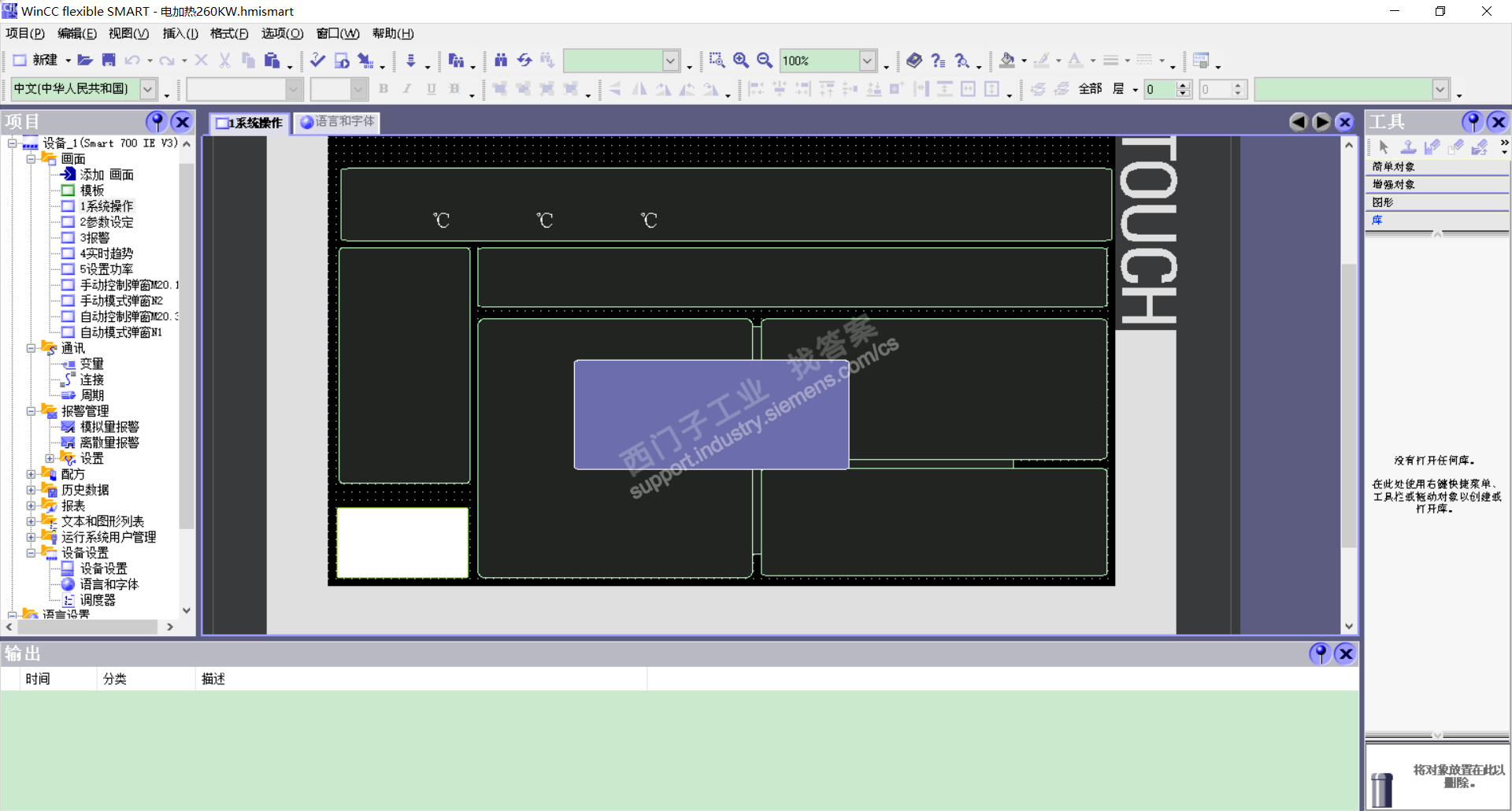
Task: Select 2参数设定 screen in tree
Action: coord(106,222)
